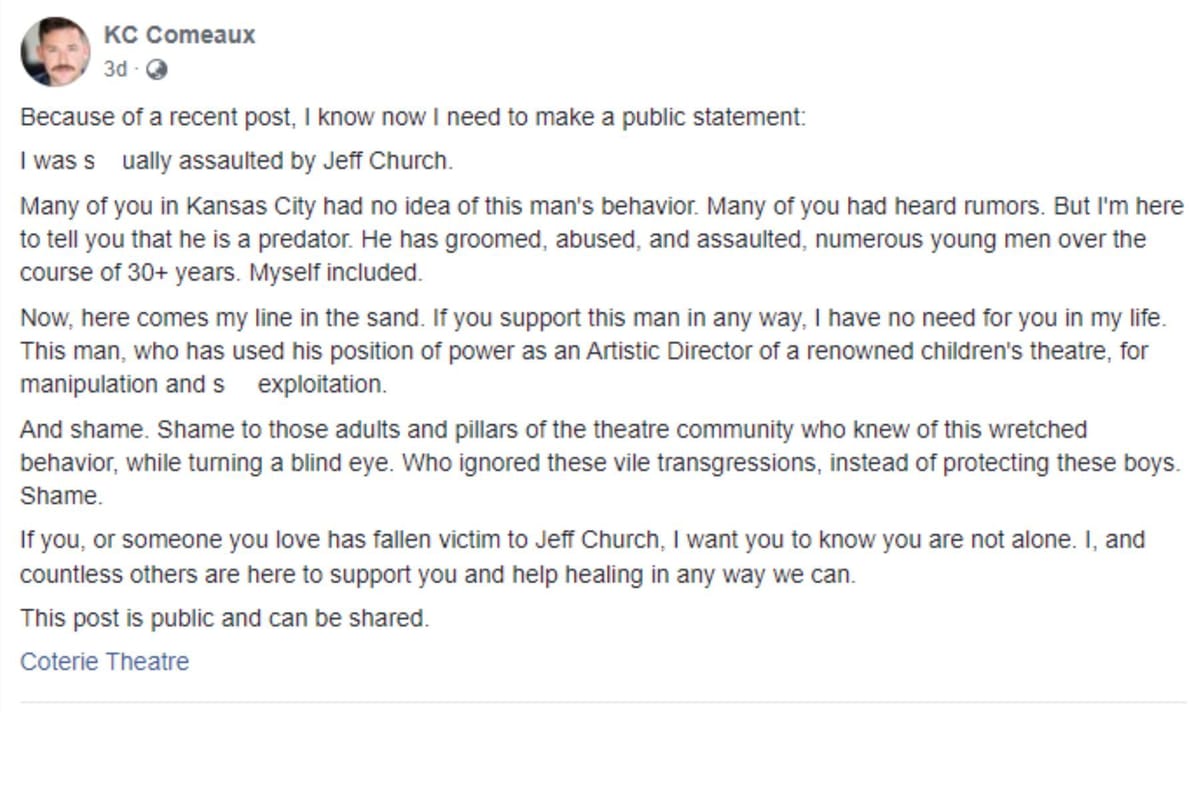Click the words "public statement" in the first line
The height and width of the screenshot is (800, 1200).
coord(713,117)
